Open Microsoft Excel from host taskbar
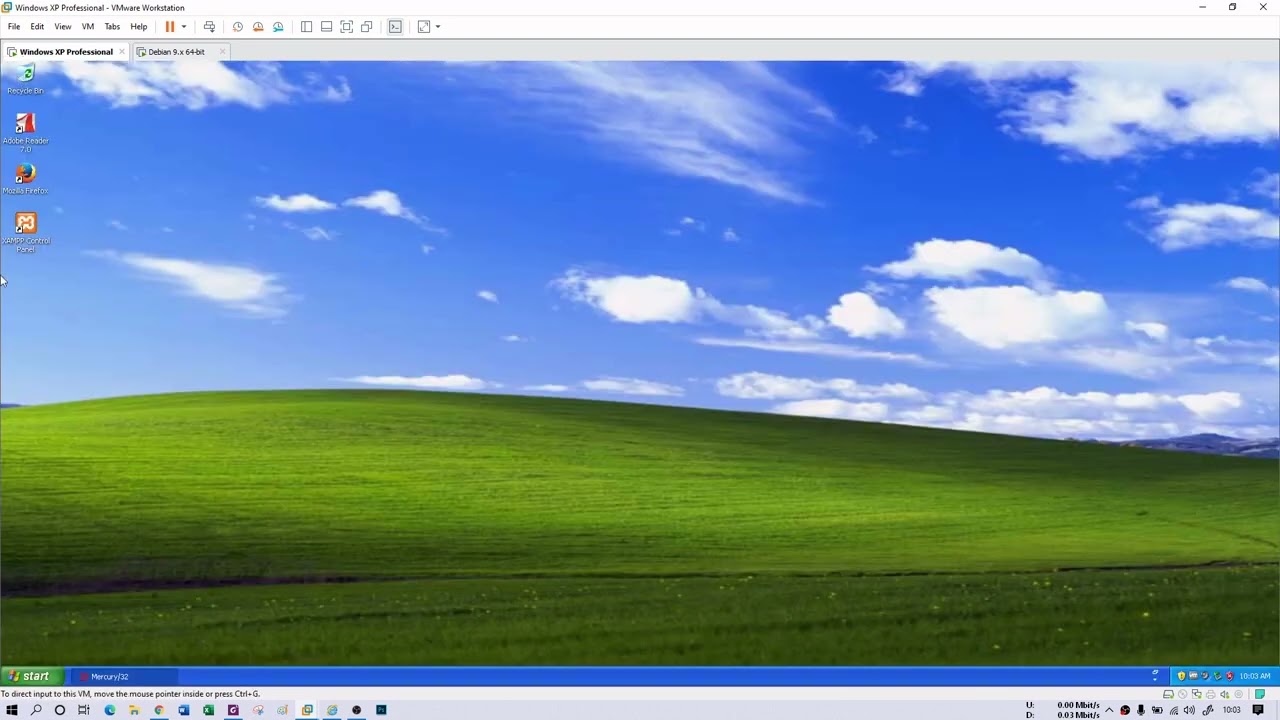The height and width of the screenshot is (720, 1280). click(208, 710)
